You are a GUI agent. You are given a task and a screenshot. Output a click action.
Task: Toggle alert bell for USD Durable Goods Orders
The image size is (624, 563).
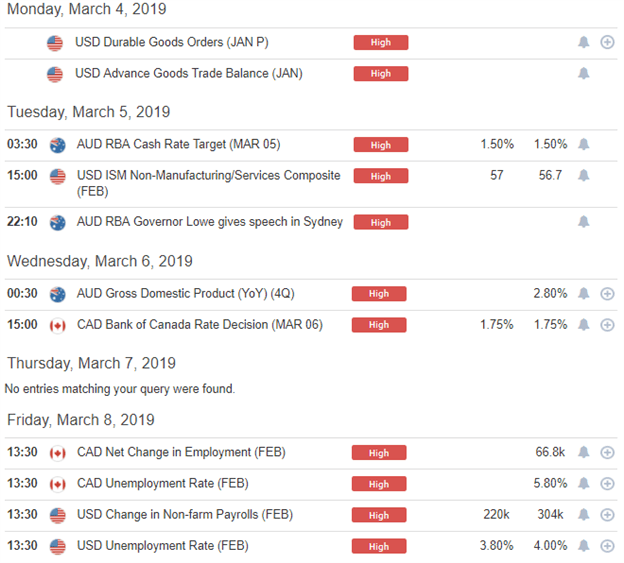tap(583, 42)
